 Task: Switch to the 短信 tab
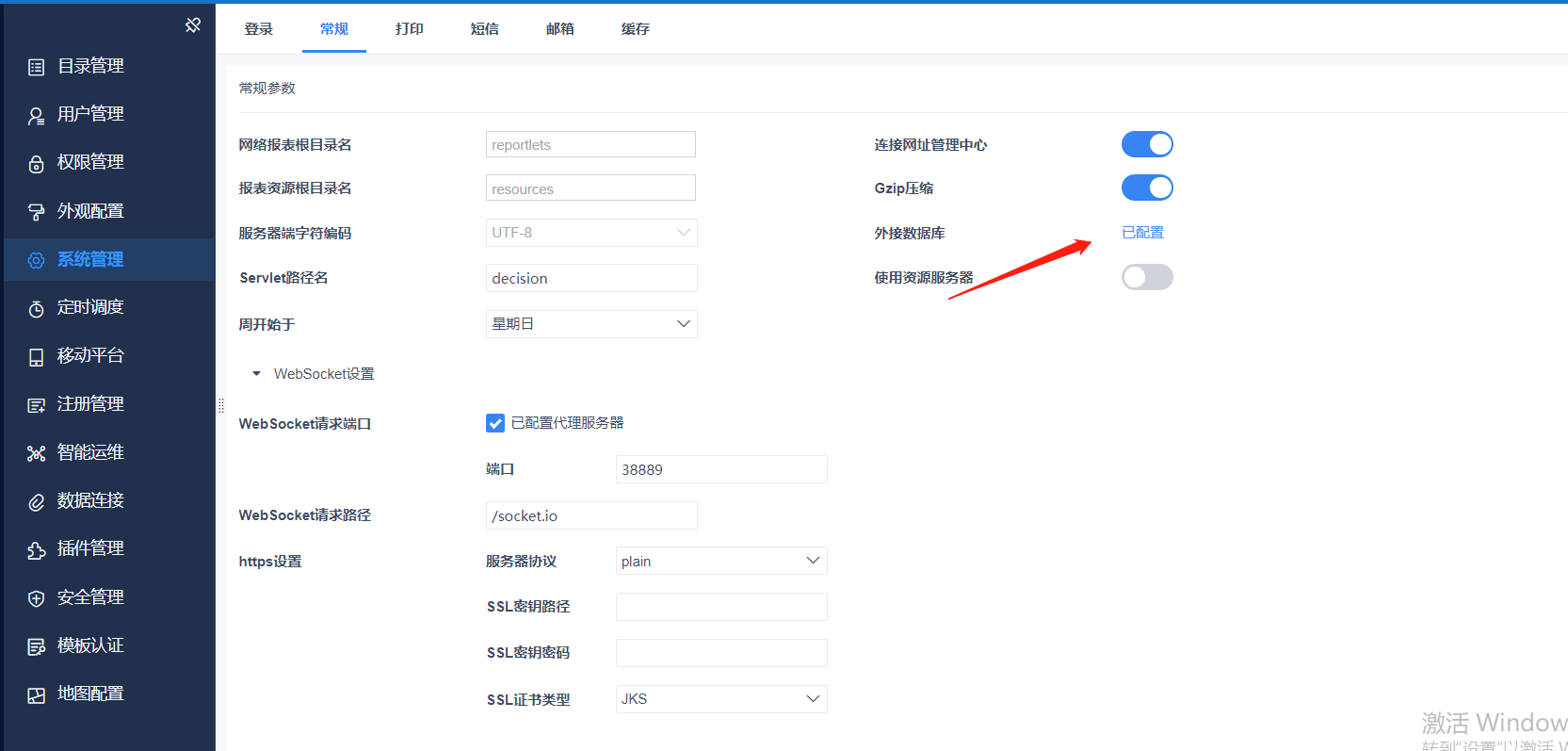485,29
